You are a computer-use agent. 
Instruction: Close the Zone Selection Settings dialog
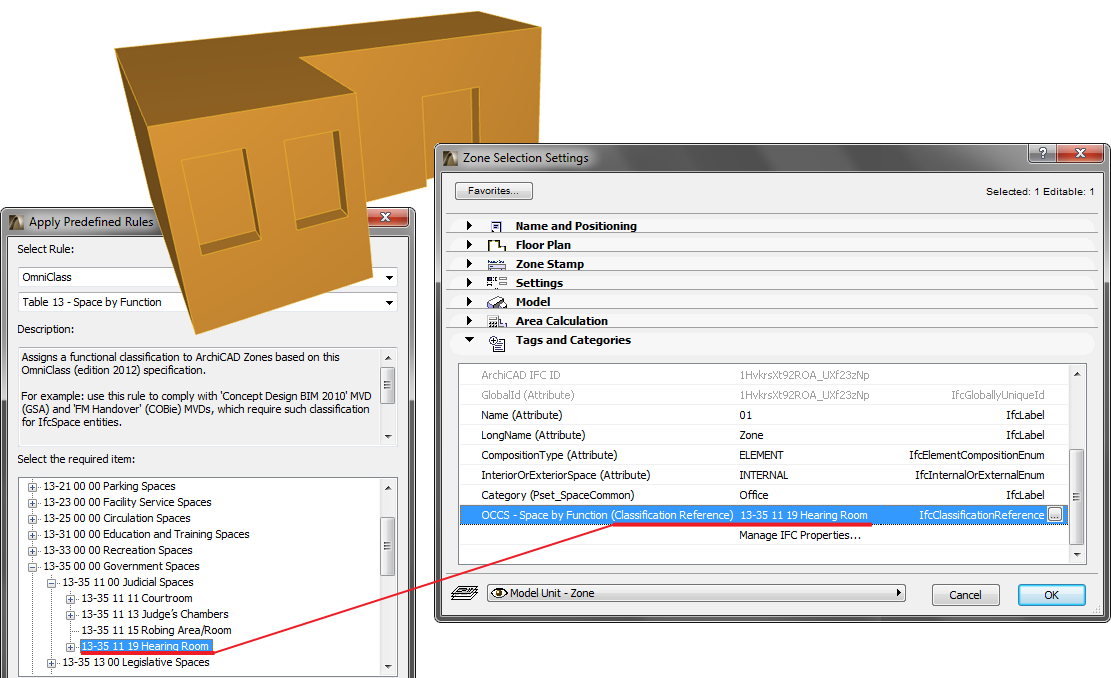point(1080,153)
